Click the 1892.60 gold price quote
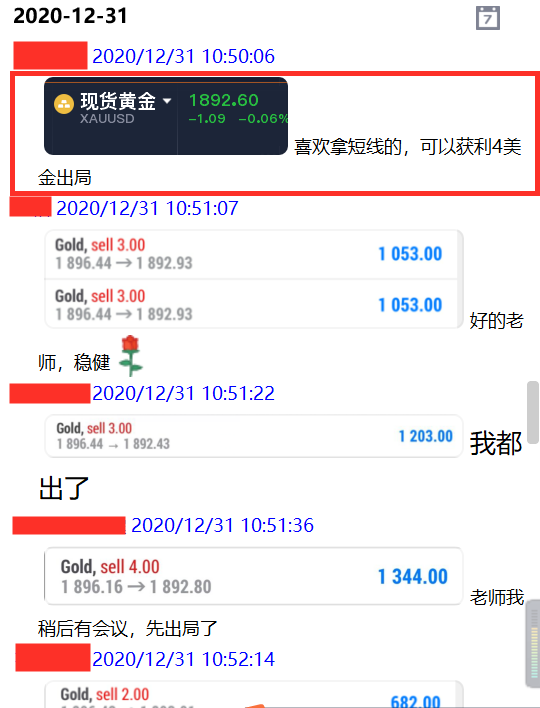This screenshot has width=540, height=708. tap(223, 100)
